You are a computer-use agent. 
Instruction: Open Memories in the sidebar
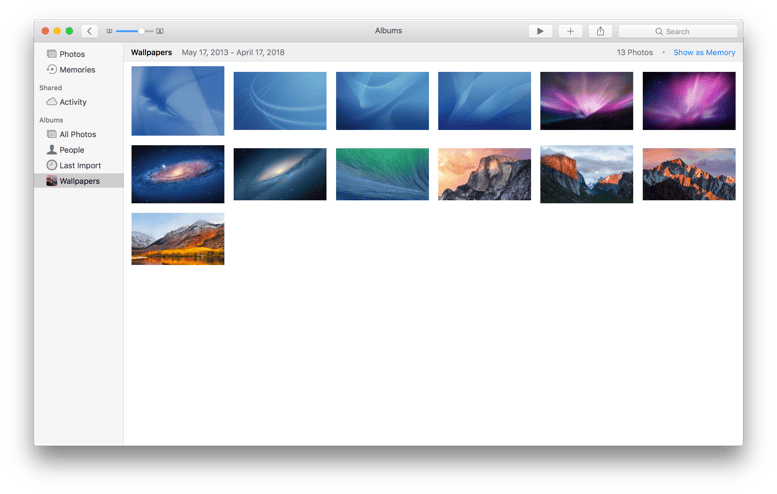click(79, 70)
